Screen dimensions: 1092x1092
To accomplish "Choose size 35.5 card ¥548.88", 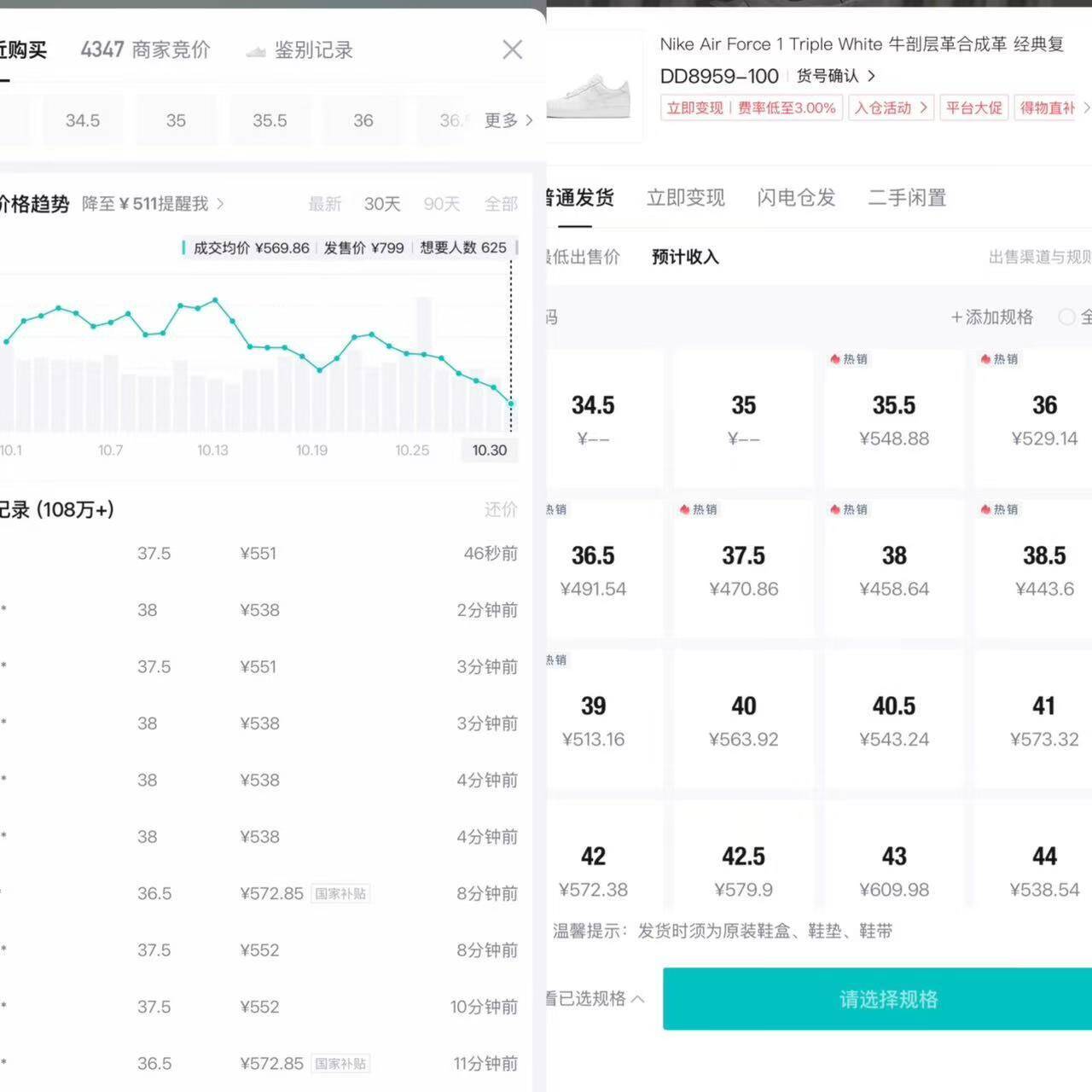I will click(x=893, y=418).
